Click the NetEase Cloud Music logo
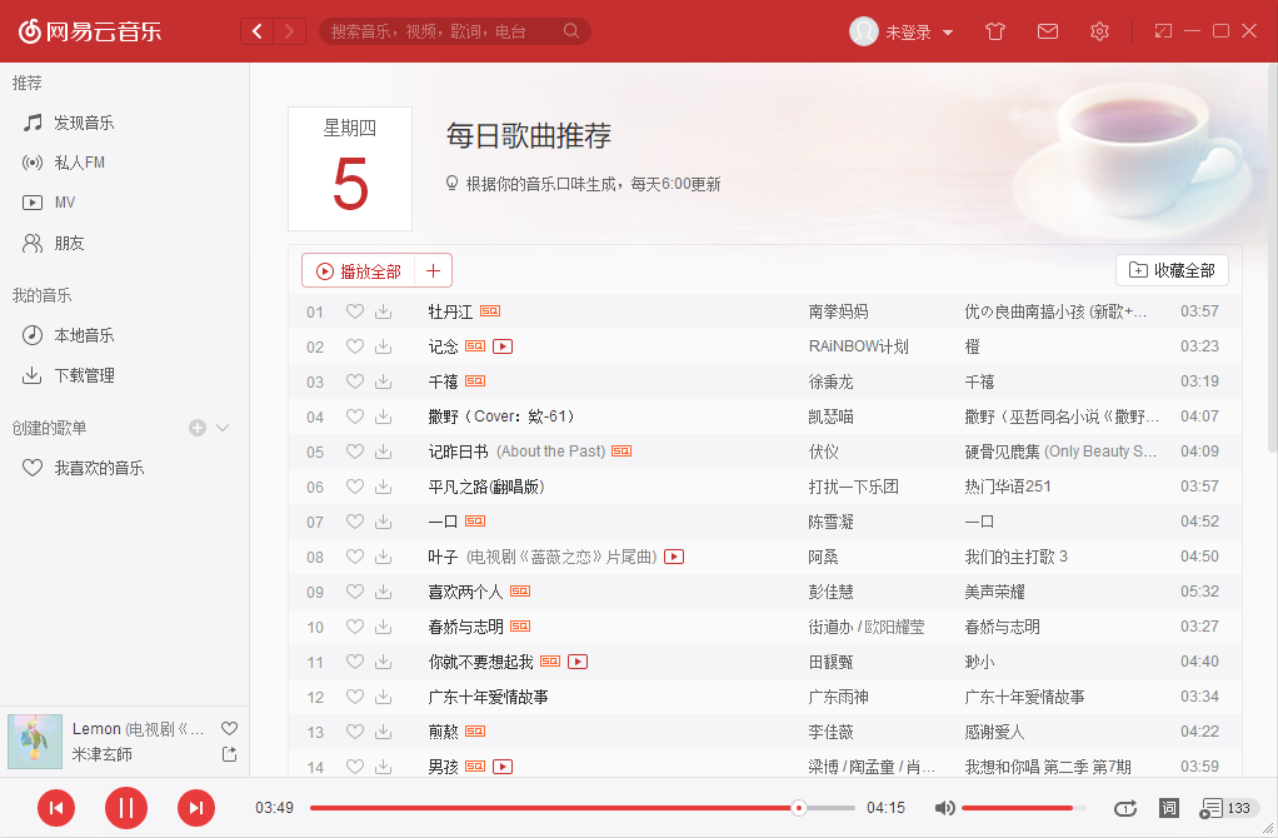 pos(90,31)
